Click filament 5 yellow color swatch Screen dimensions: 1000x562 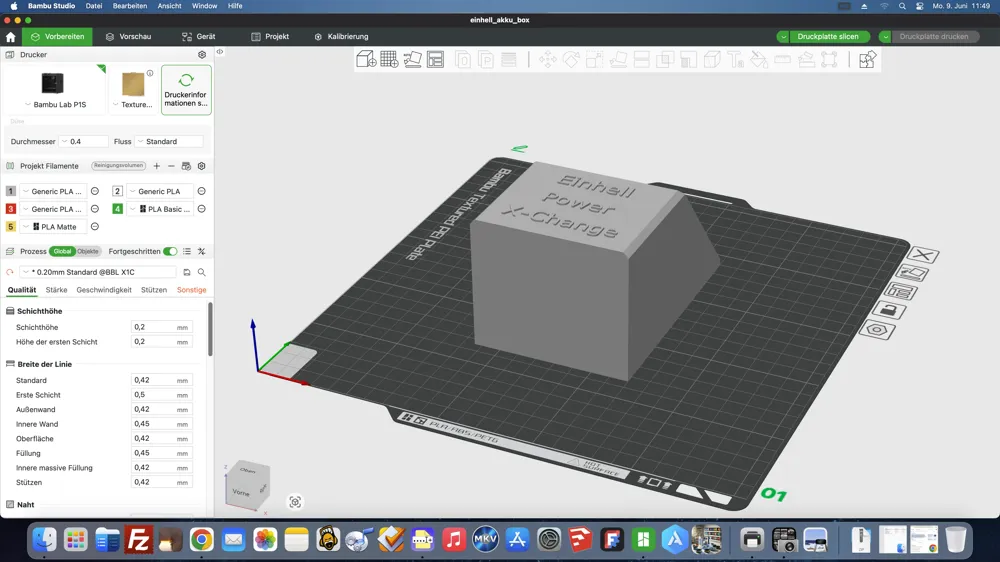11,227
